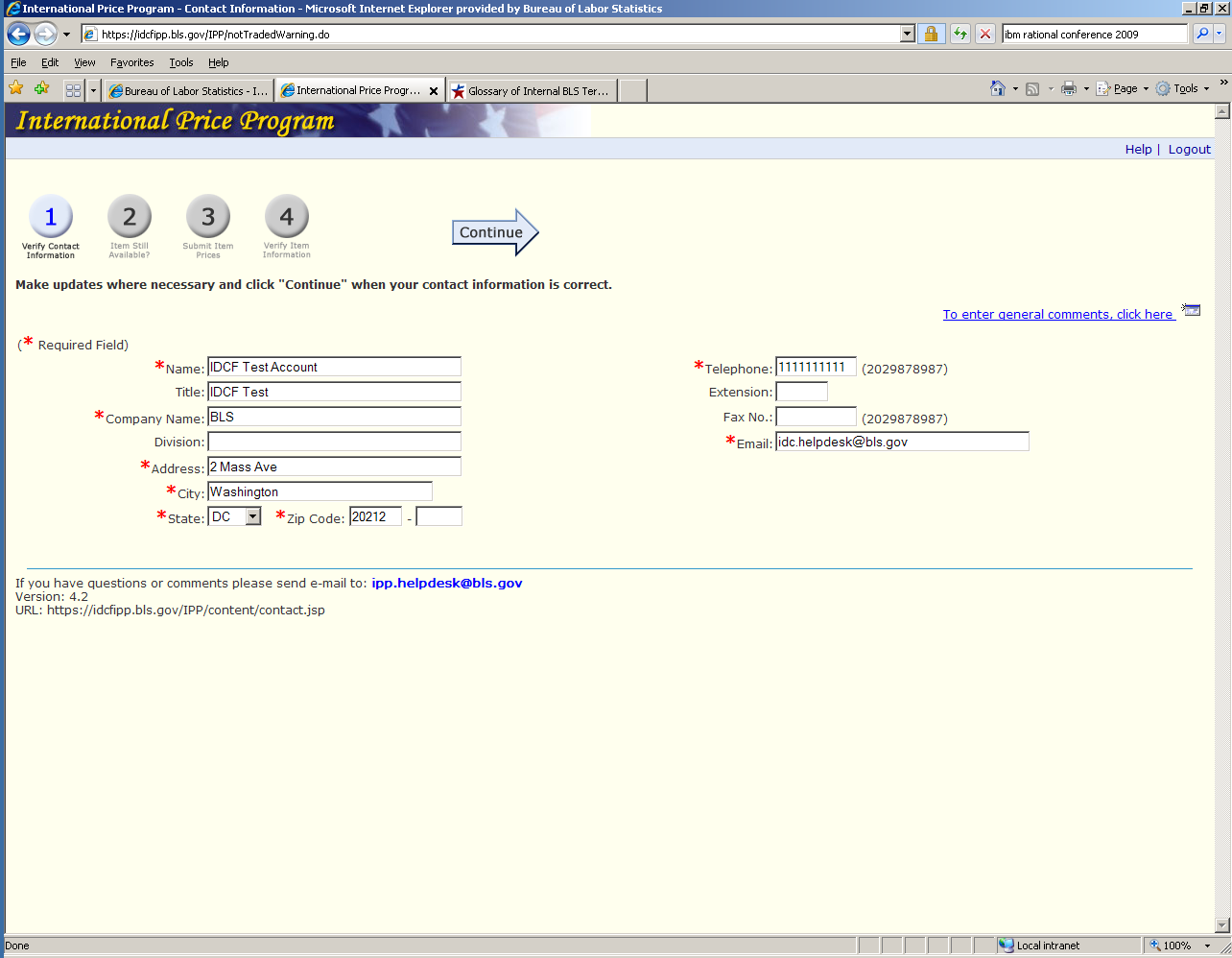
Task: Click the envelope icon beside general comments
Action: click(1191, 310)
